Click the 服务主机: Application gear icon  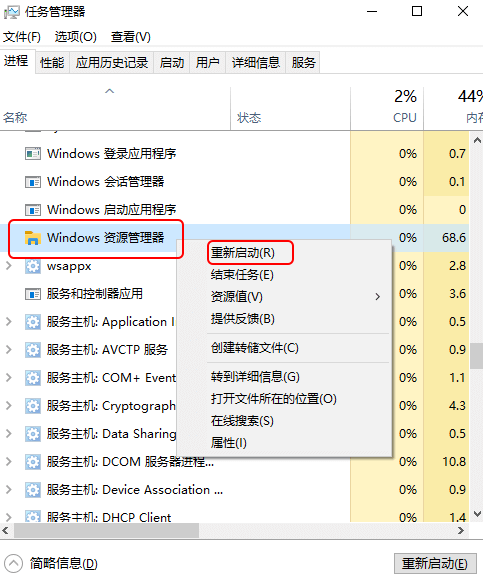[33, 322]
